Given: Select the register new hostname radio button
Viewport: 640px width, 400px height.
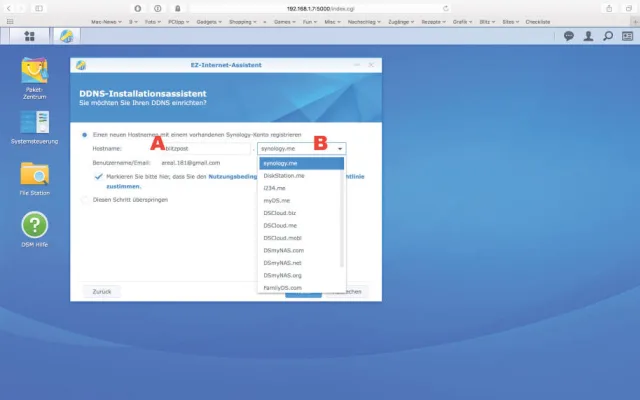Looking at the screenshot, I should [x=84, y=135].
